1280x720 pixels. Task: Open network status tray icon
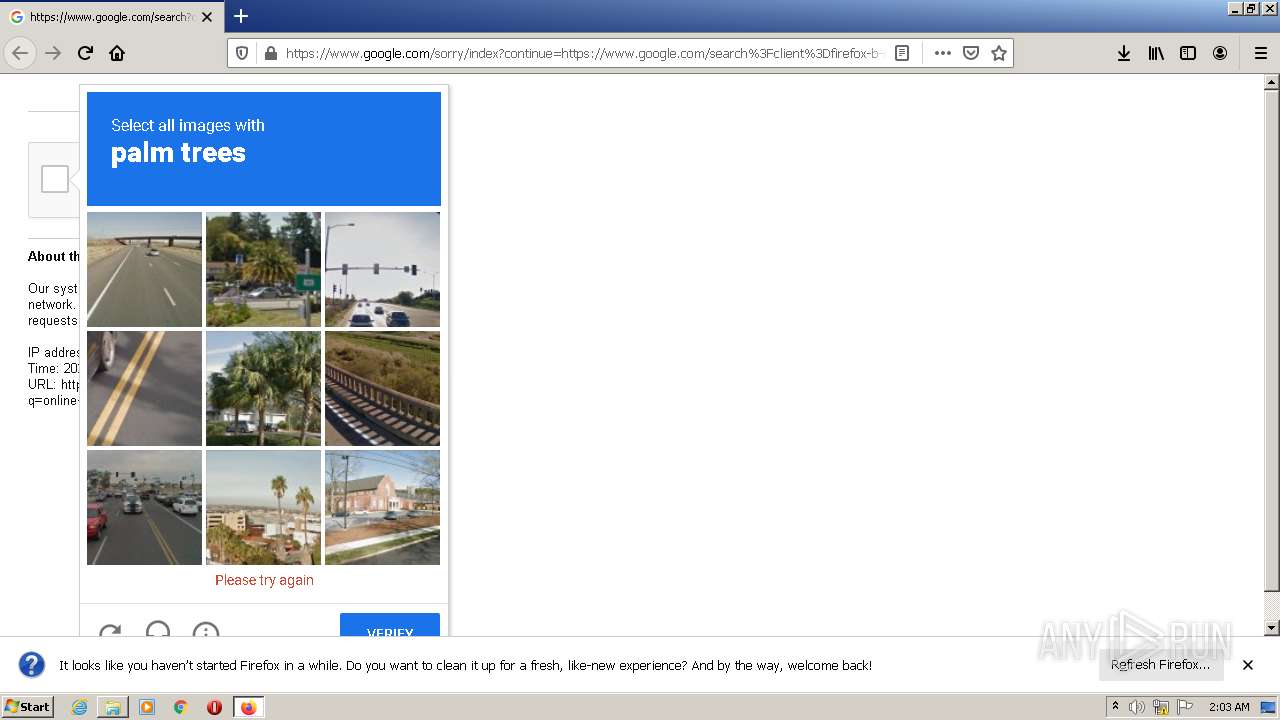tap(1161, 707)
